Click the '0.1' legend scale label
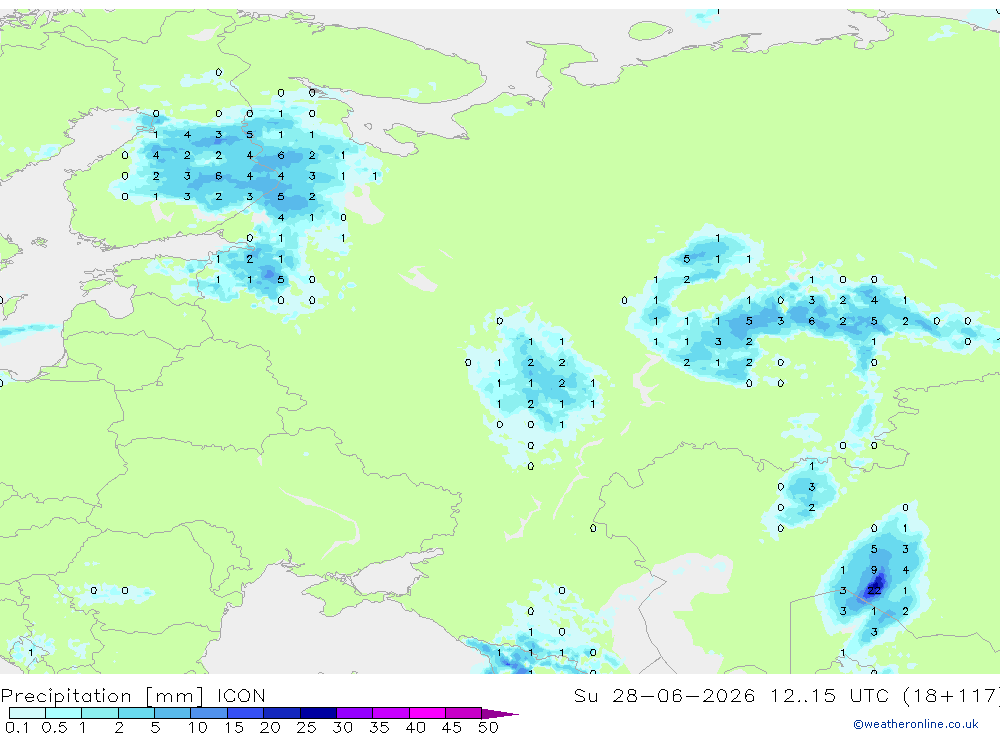Viewport: 1000px width, 733px height. click(x=17, y=727)
